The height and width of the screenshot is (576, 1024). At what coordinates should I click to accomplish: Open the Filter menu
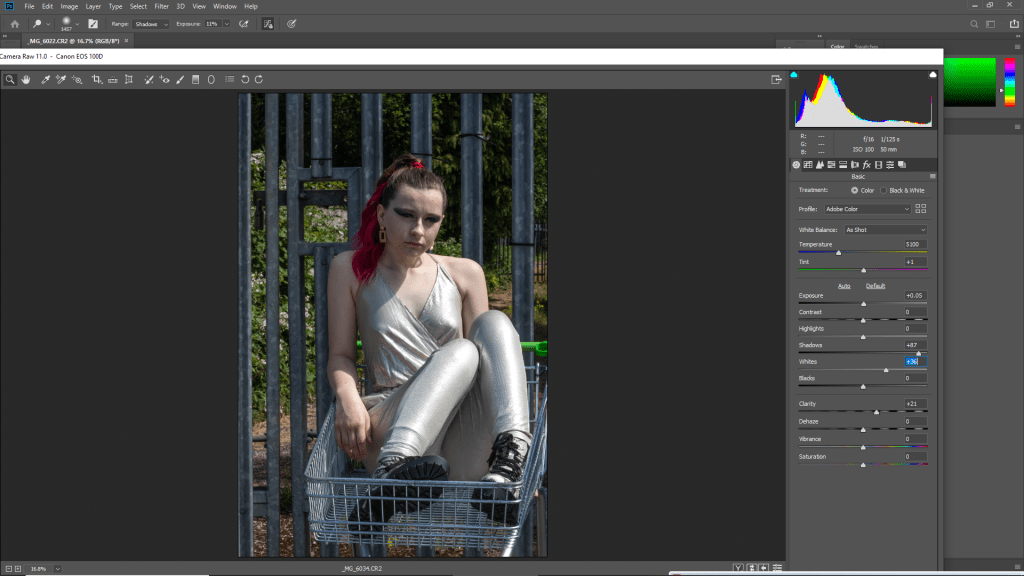[161, 6]
